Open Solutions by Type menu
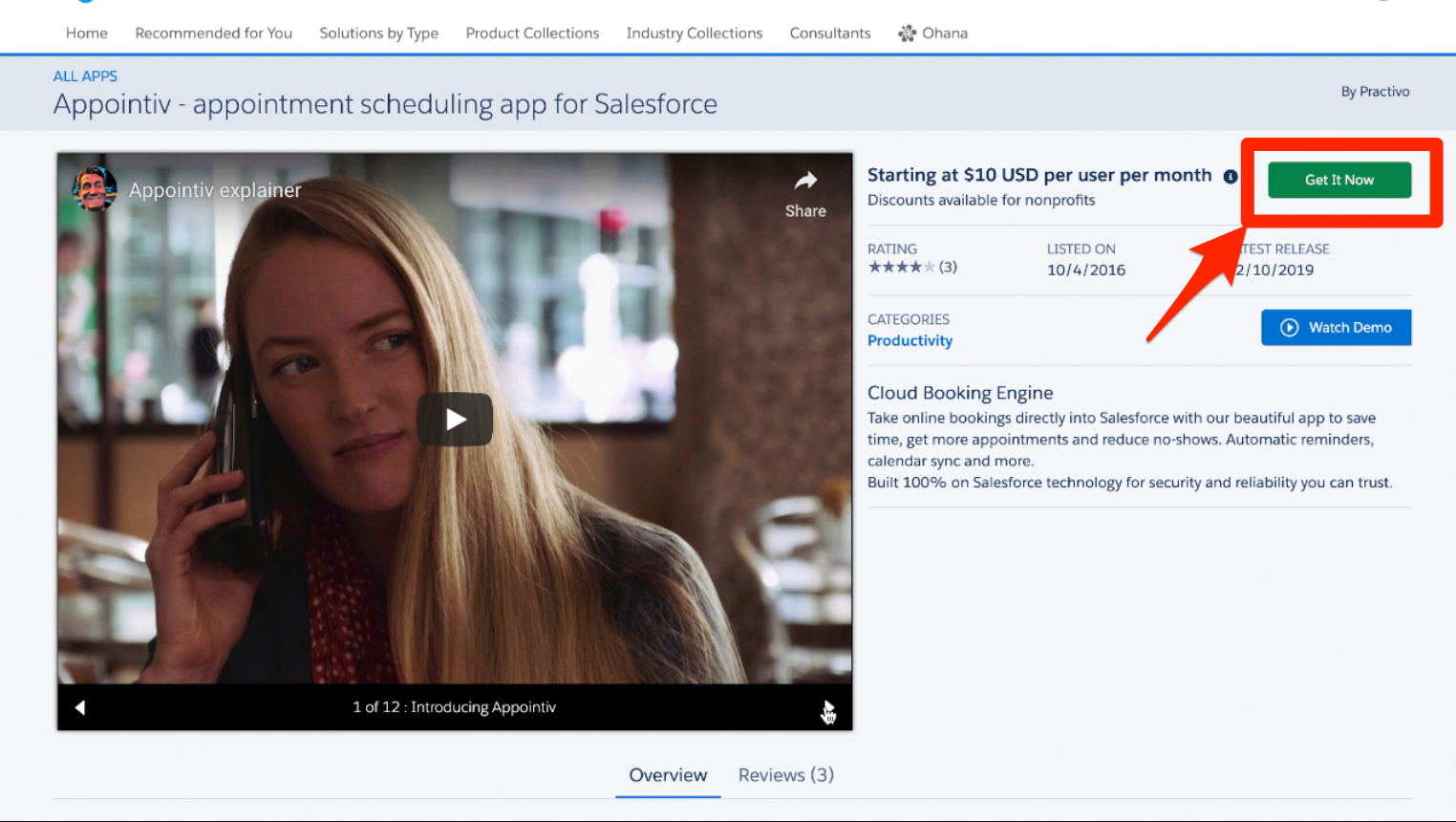The height and width of the screenshot is (822, 1456). click(379, 33)
